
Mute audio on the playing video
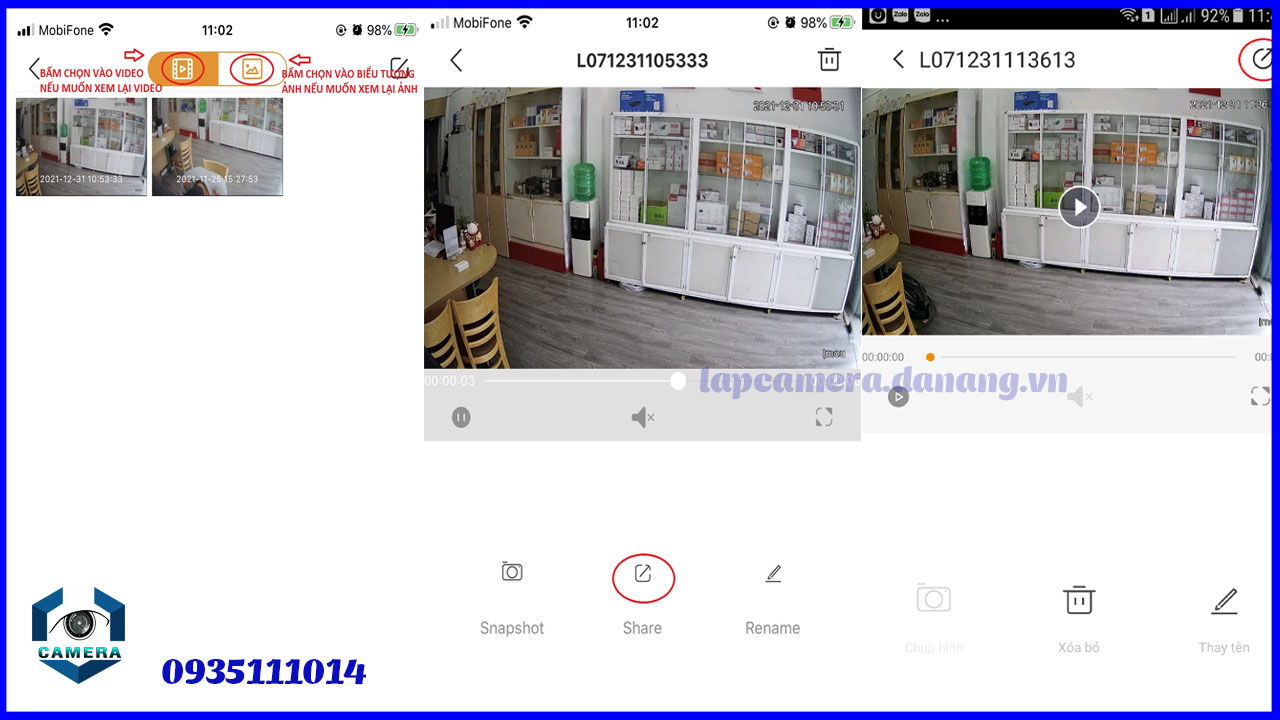(x=642, y=417)
